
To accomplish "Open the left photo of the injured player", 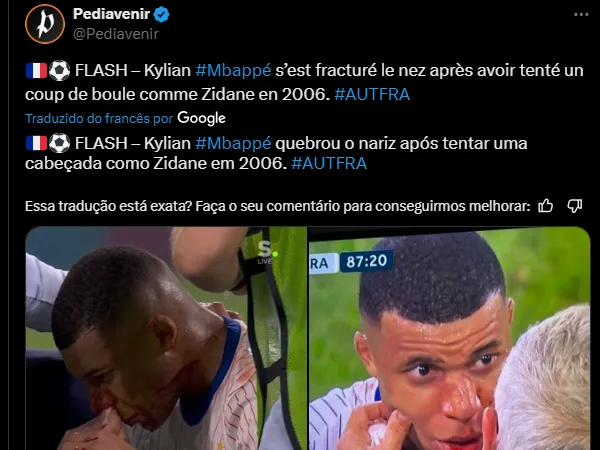I will coord(166,338).
